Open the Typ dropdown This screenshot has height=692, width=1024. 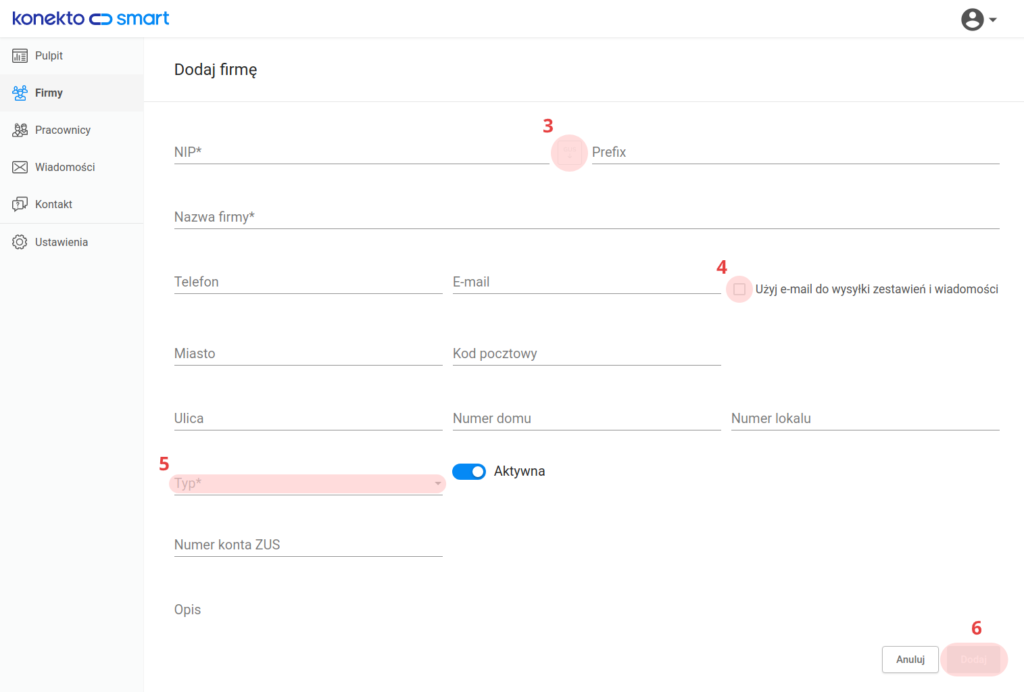tap(308, 484)
